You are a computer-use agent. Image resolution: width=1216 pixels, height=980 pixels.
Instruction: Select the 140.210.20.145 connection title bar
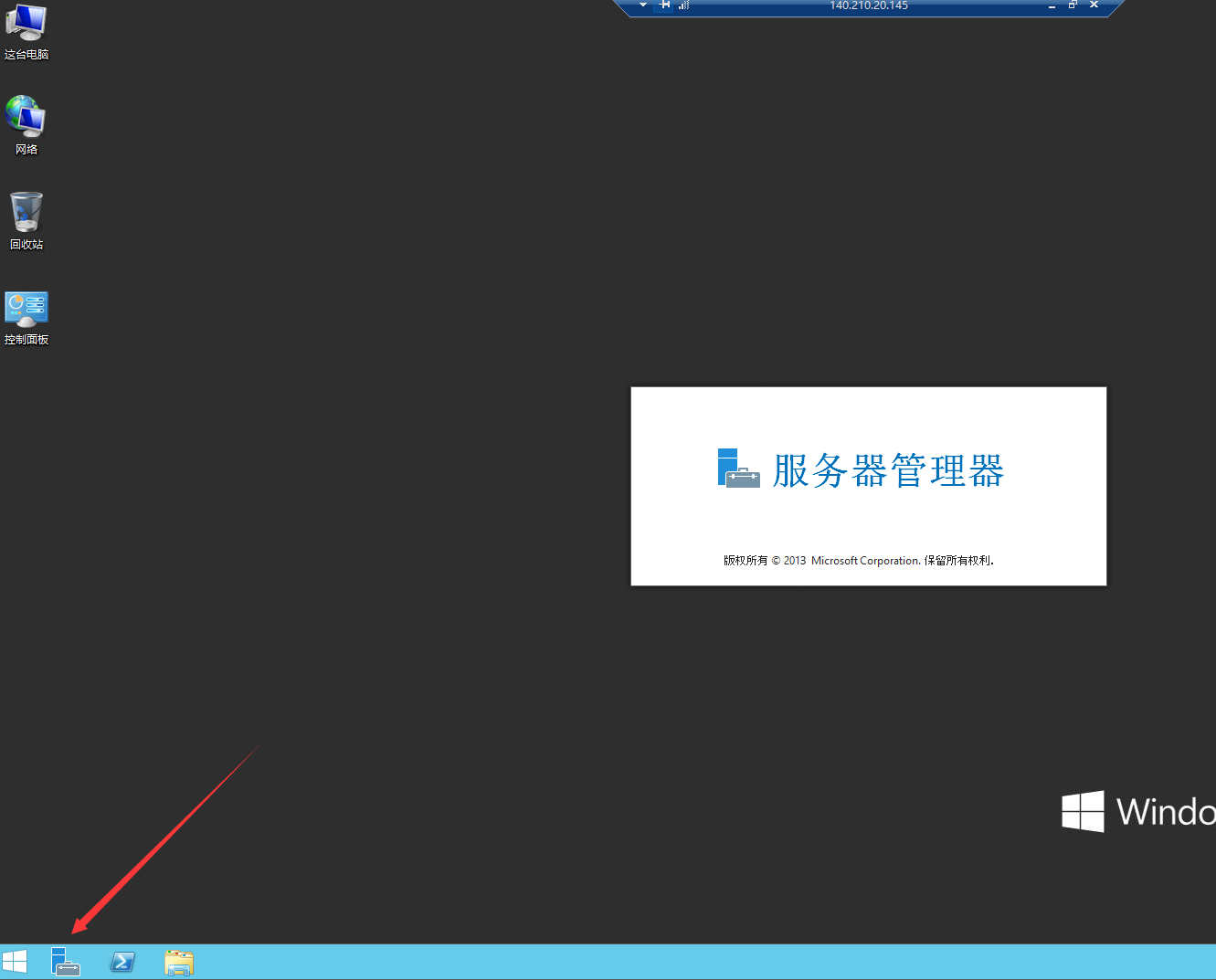[866, 5]
